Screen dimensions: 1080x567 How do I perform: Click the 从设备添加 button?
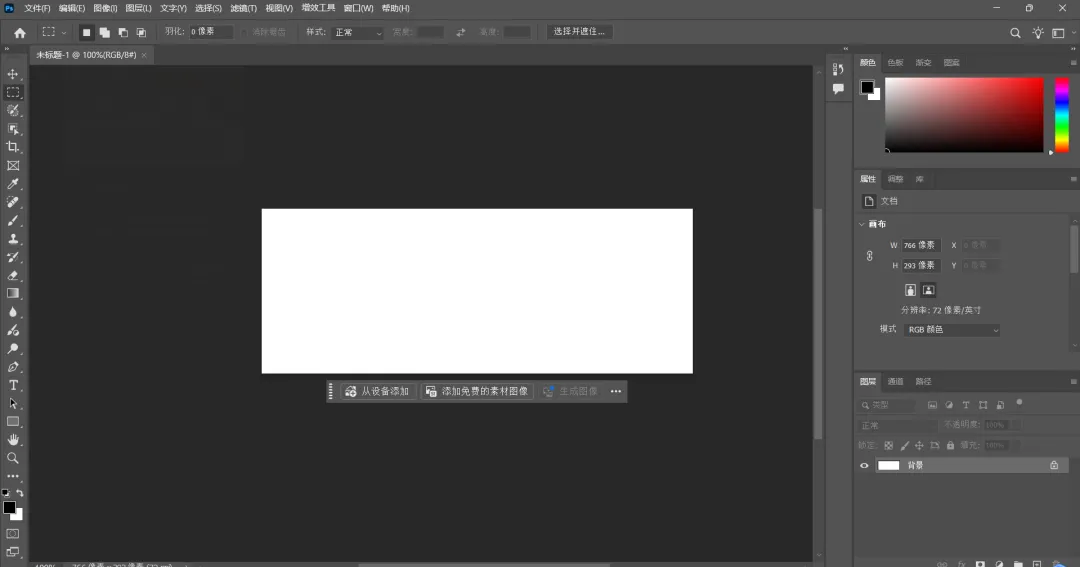pos(377,391)
